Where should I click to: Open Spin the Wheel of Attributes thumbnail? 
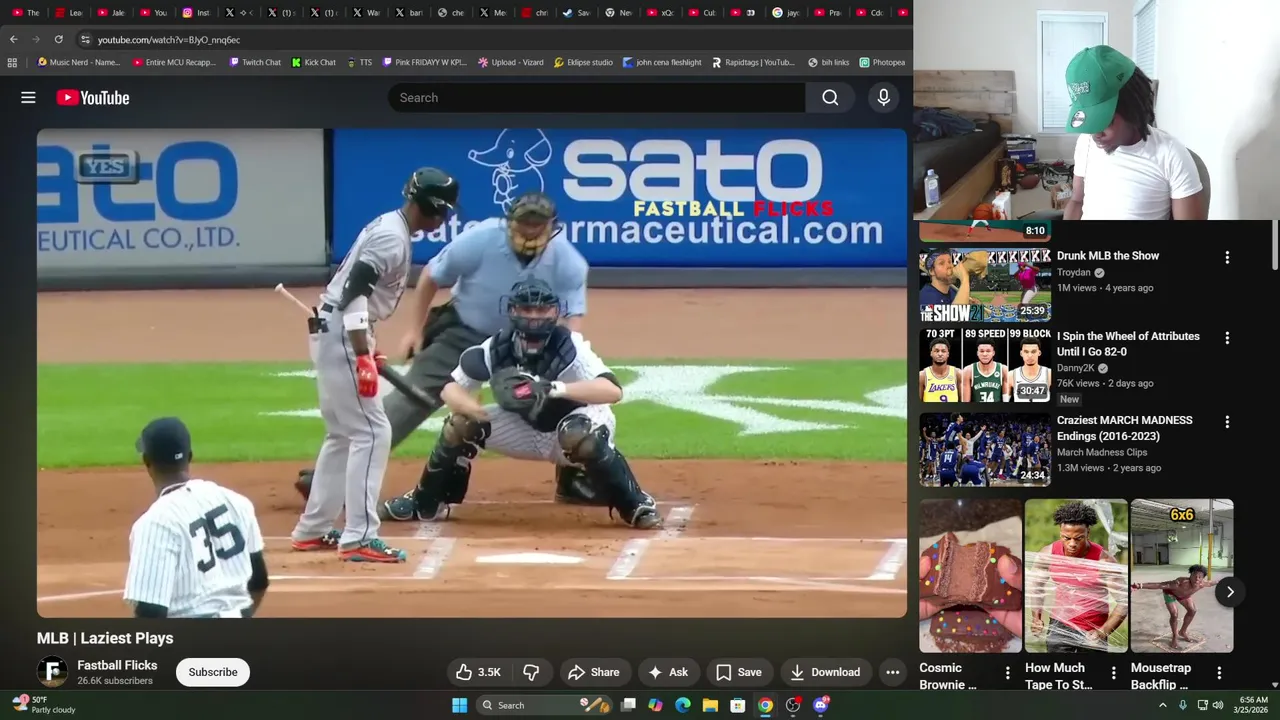coord(985,365)
